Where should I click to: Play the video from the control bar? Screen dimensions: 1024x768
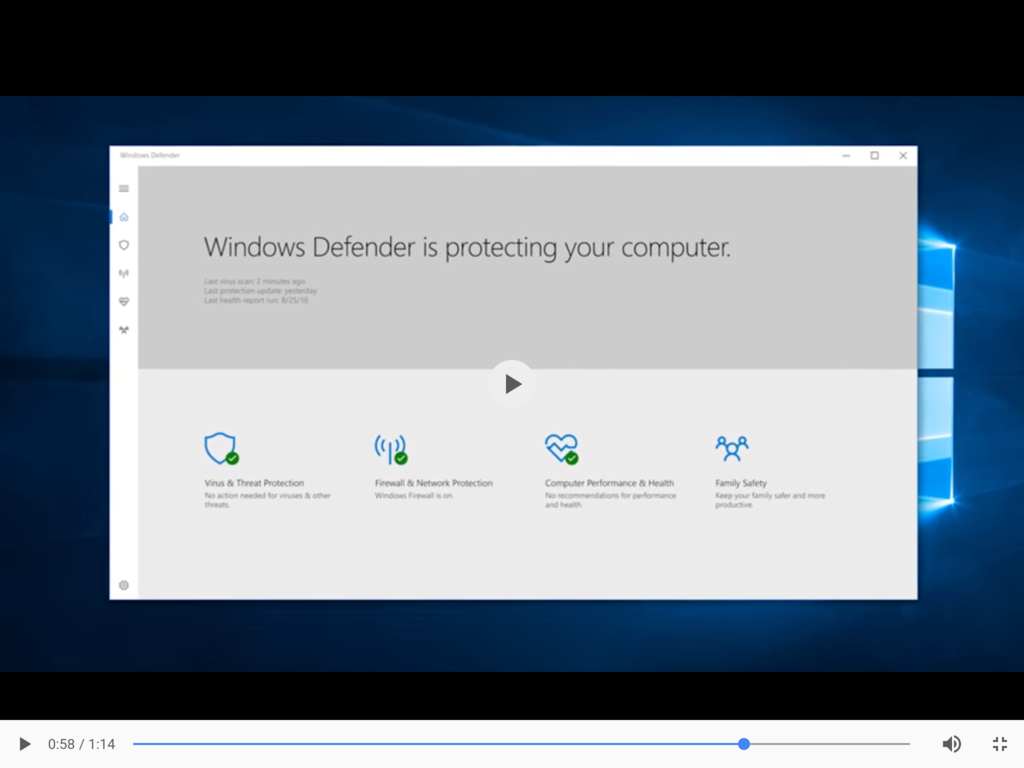click(24, 744)
